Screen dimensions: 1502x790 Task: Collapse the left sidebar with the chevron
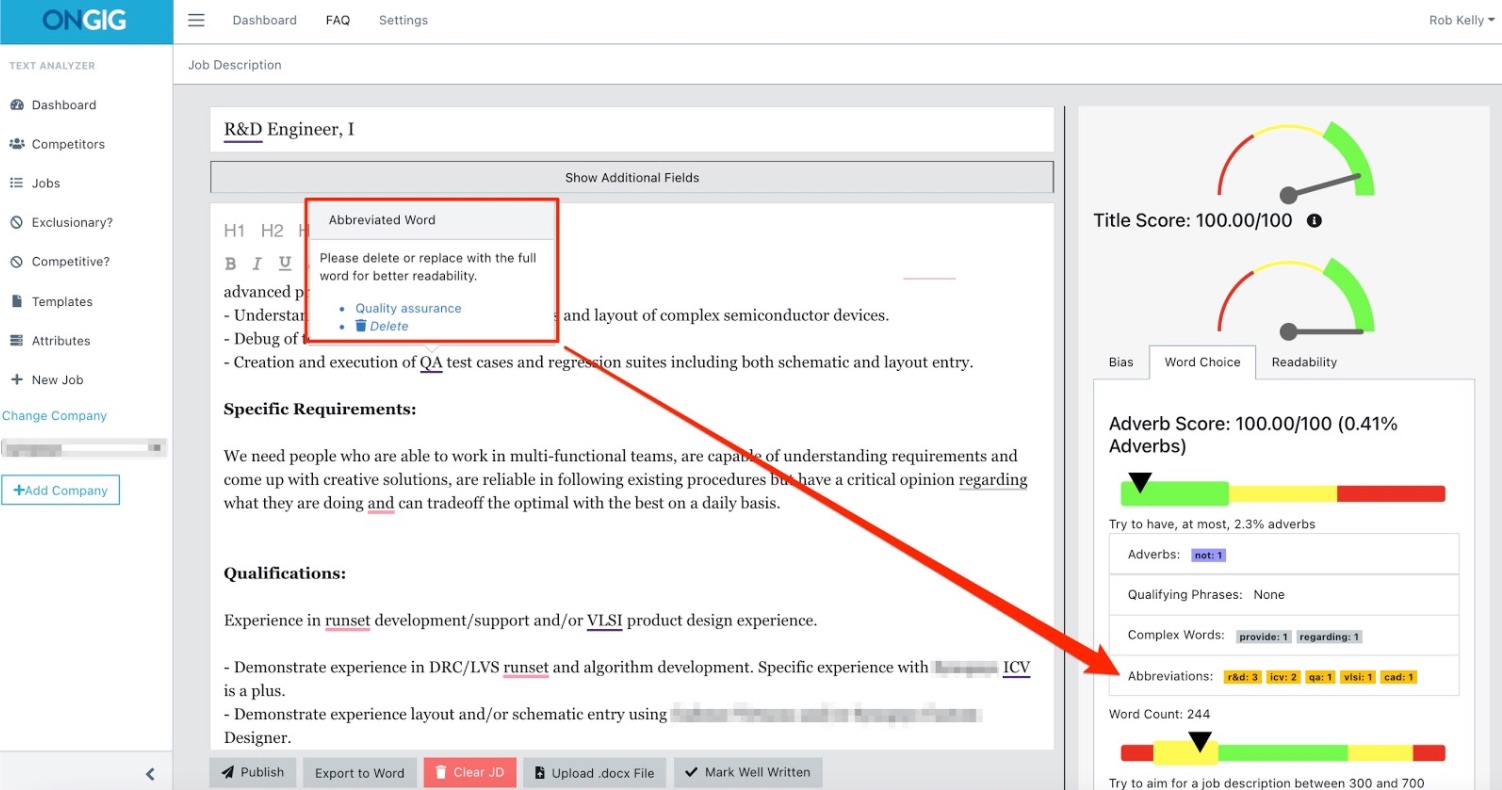[150, 773]
